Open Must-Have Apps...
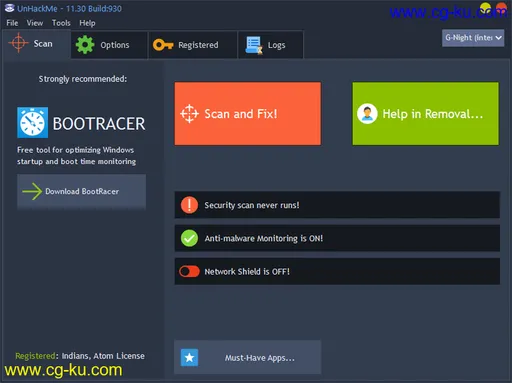Viewport: 512px width, 383px height. 248,357
